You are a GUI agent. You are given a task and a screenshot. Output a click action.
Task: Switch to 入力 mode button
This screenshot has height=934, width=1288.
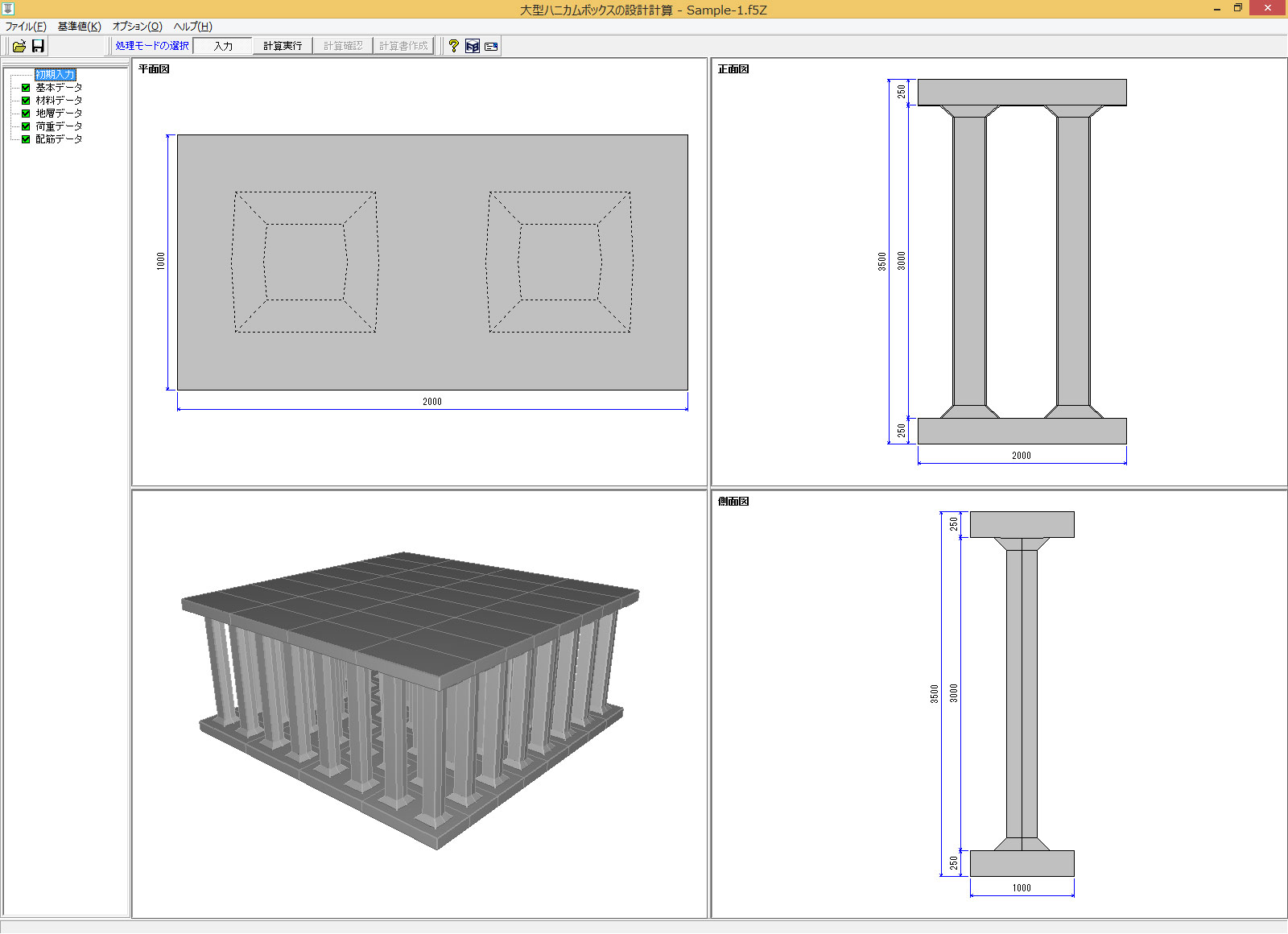[x=223, y=46]
